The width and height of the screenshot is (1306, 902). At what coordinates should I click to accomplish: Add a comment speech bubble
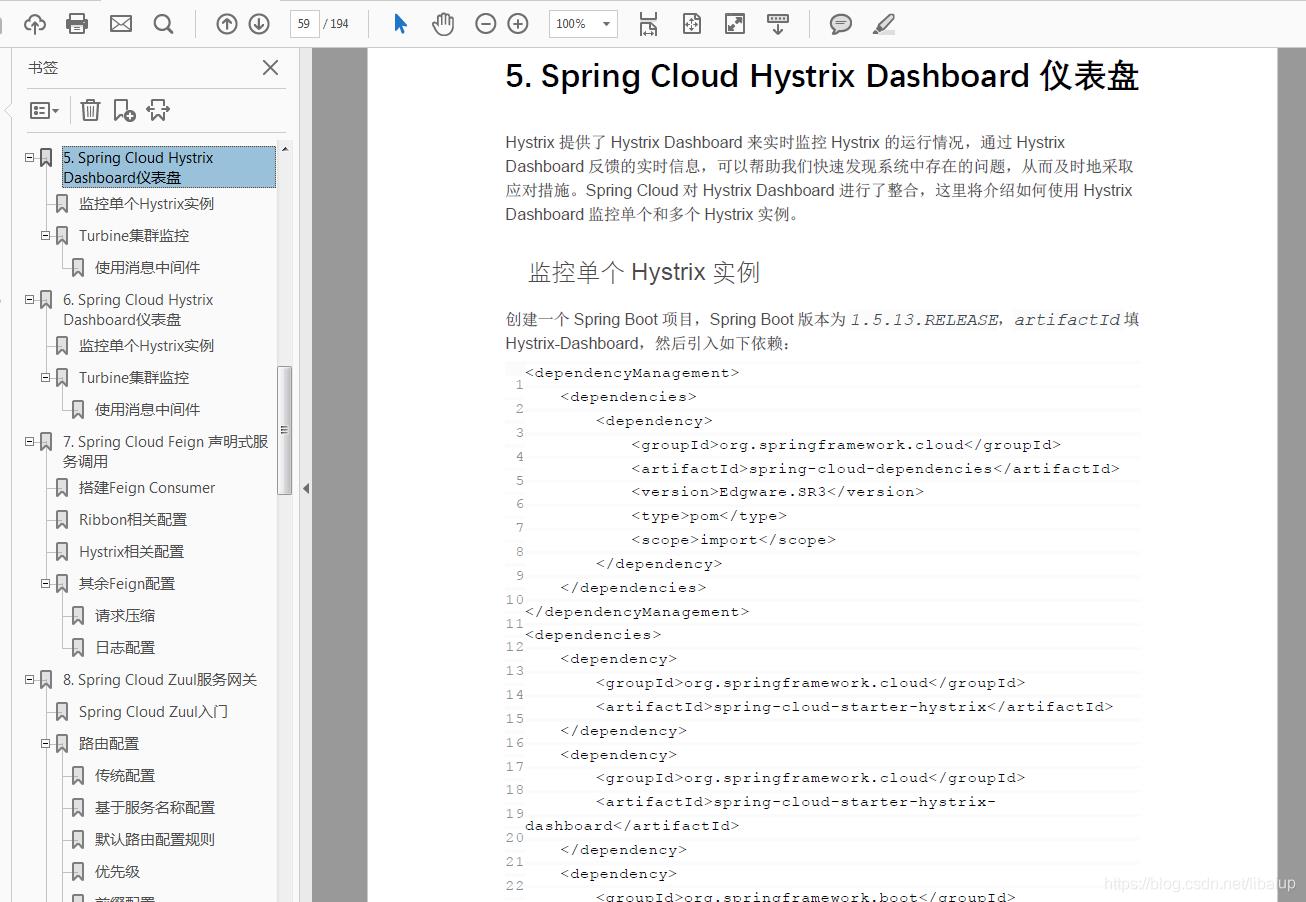coord(841,23)
